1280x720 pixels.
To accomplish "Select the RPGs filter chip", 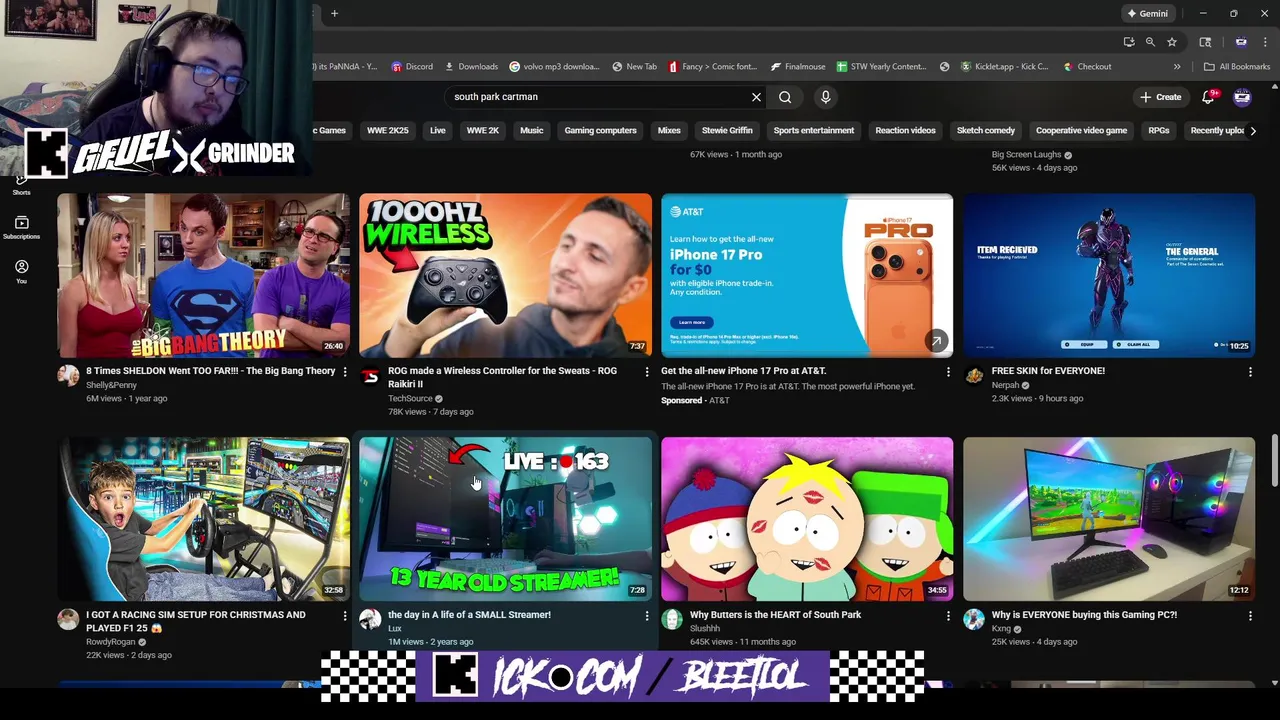I will [x=1158, y=130].
